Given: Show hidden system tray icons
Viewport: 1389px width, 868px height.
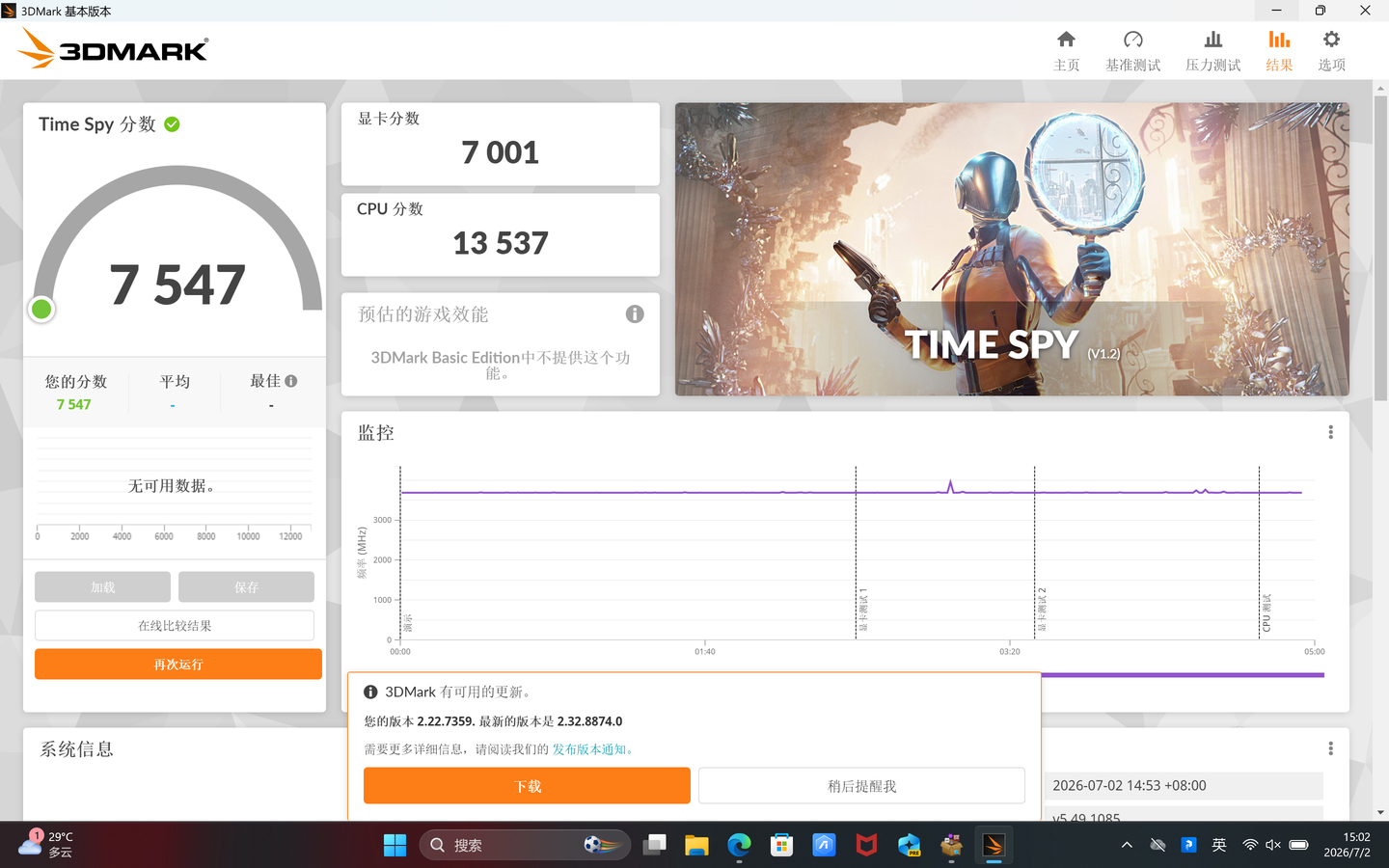Looking at the screenshot, I should (1127, 845).
